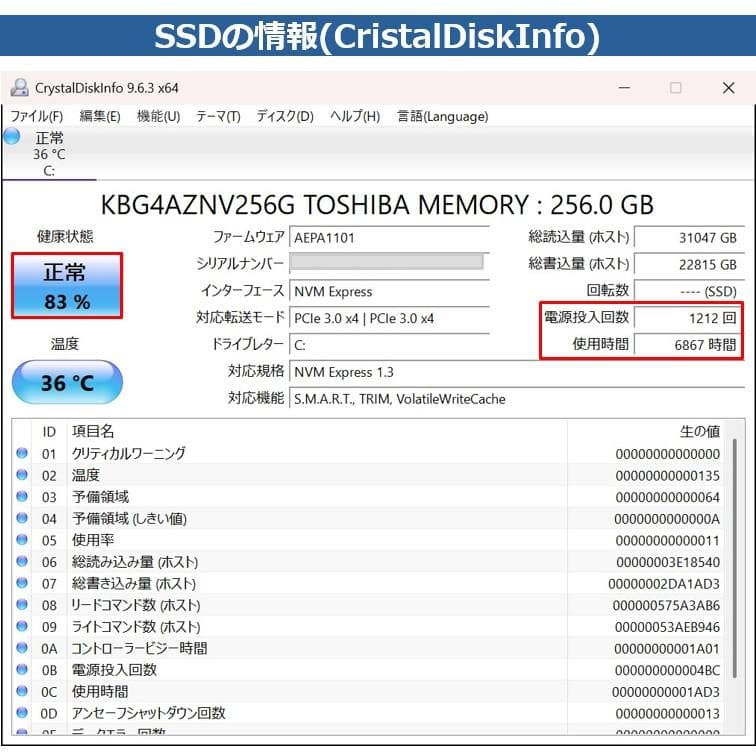Click raw value 000000000000A
This screenshot has height=756, width=756.
coord(667,519)
